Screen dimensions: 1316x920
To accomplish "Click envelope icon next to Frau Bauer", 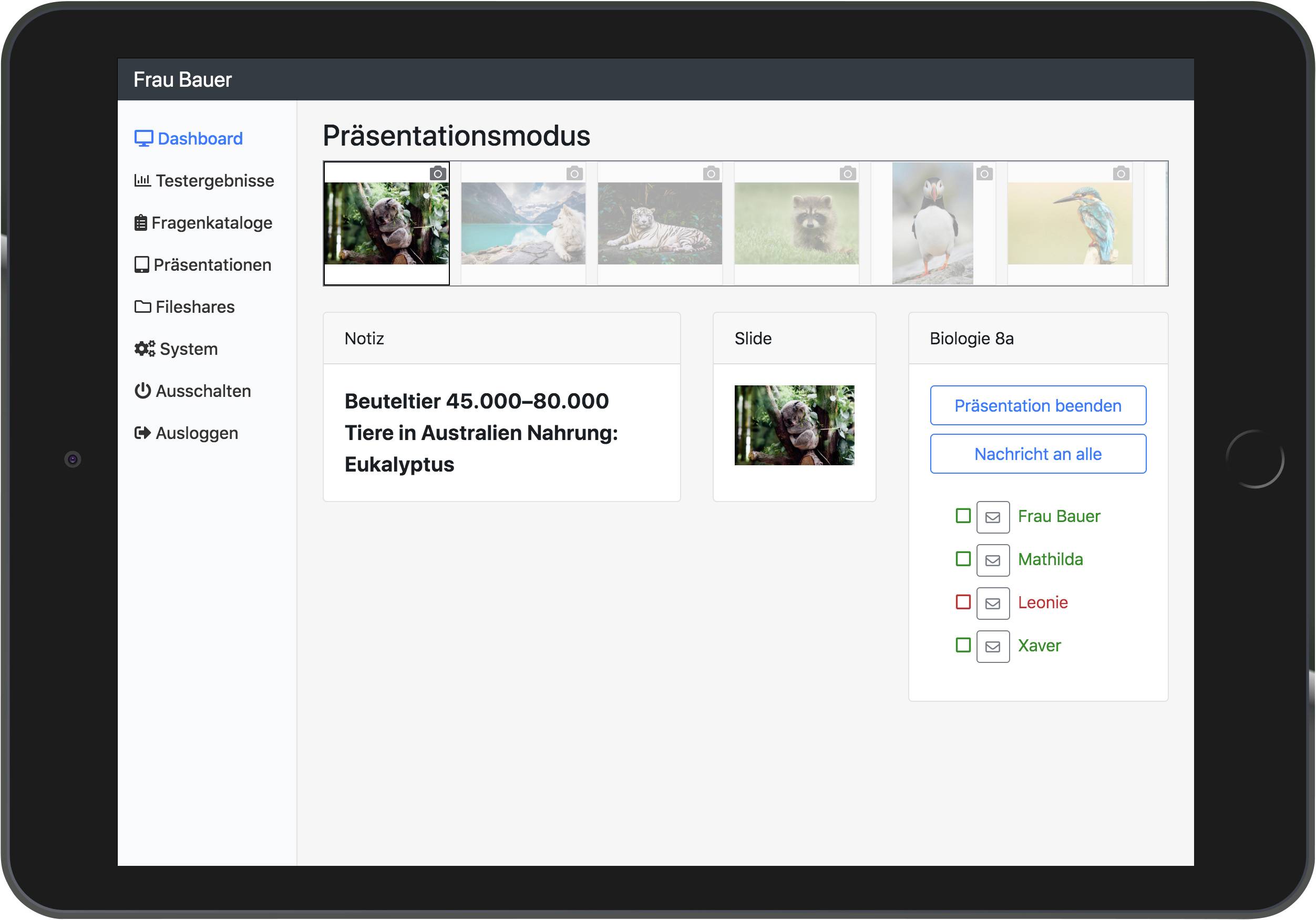I will (992, 517).
